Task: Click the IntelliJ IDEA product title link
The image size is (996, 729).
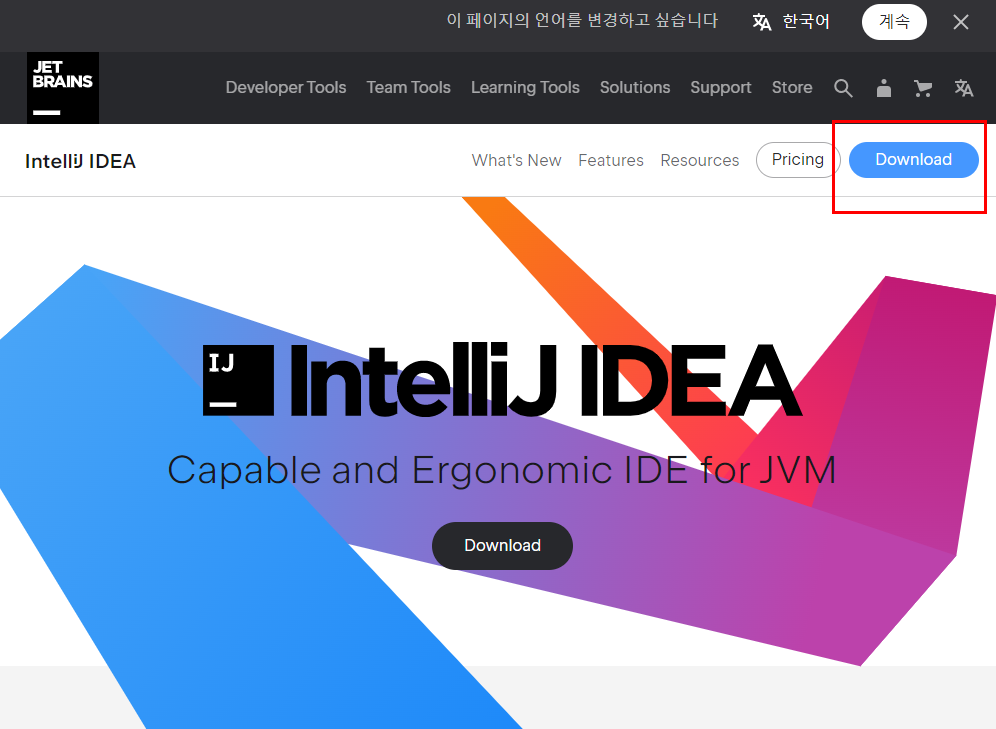Action: tap(81, 161)
